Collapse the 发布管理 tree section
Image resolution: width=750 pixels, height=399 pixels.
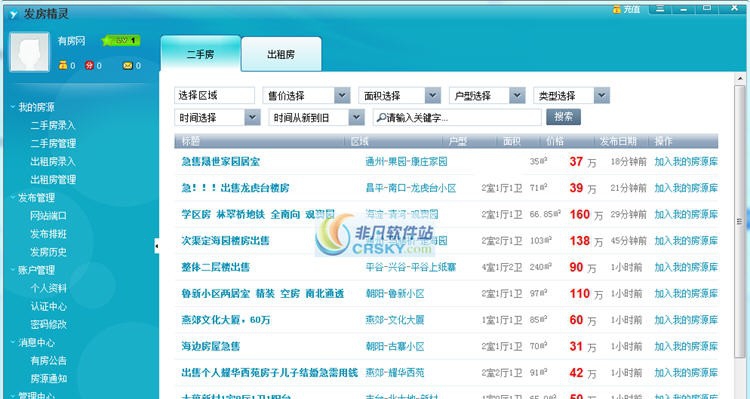pyautogui.click(x=13, y=197)
